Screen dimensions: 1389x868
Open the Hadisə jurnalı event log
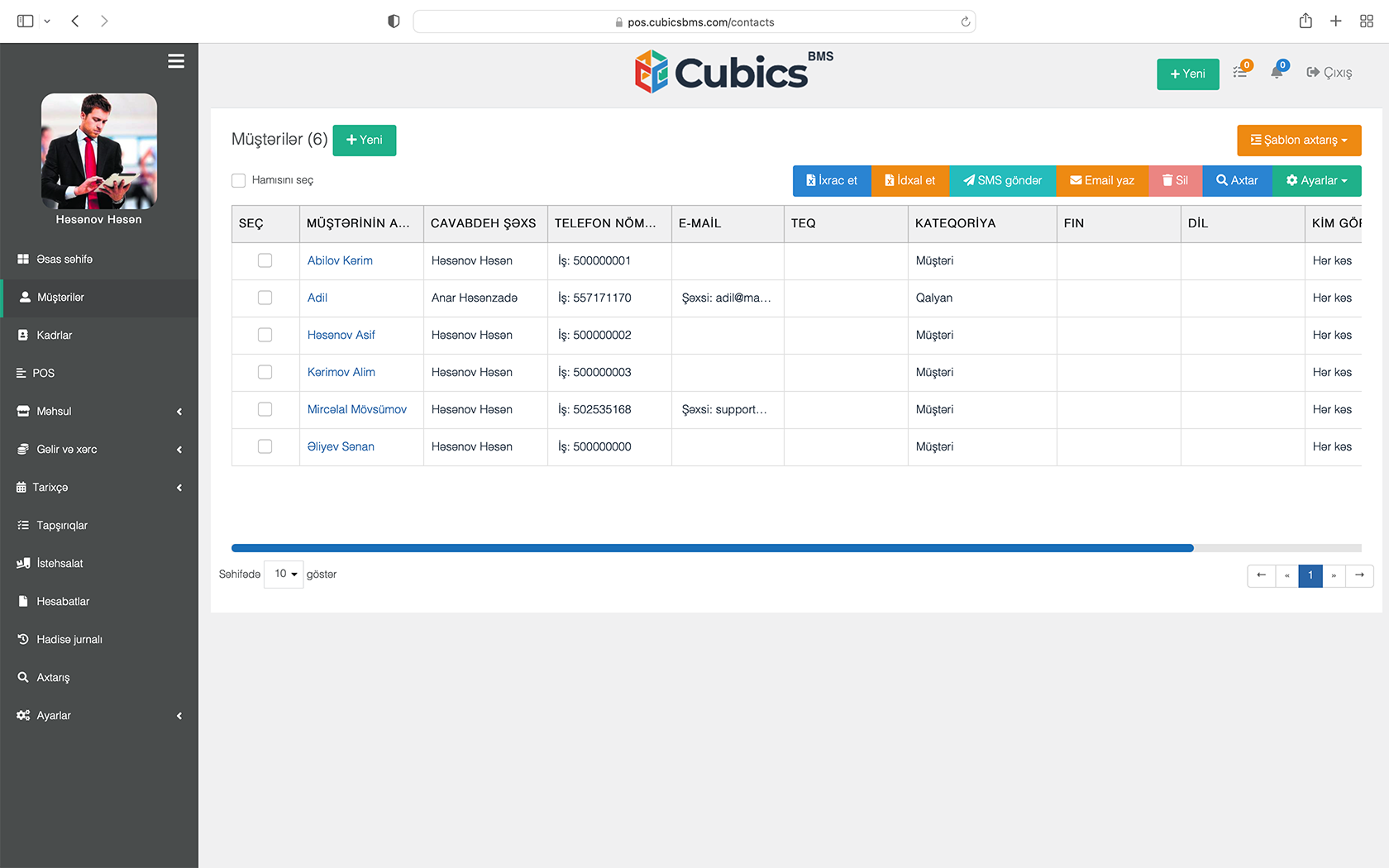[69, 639]
